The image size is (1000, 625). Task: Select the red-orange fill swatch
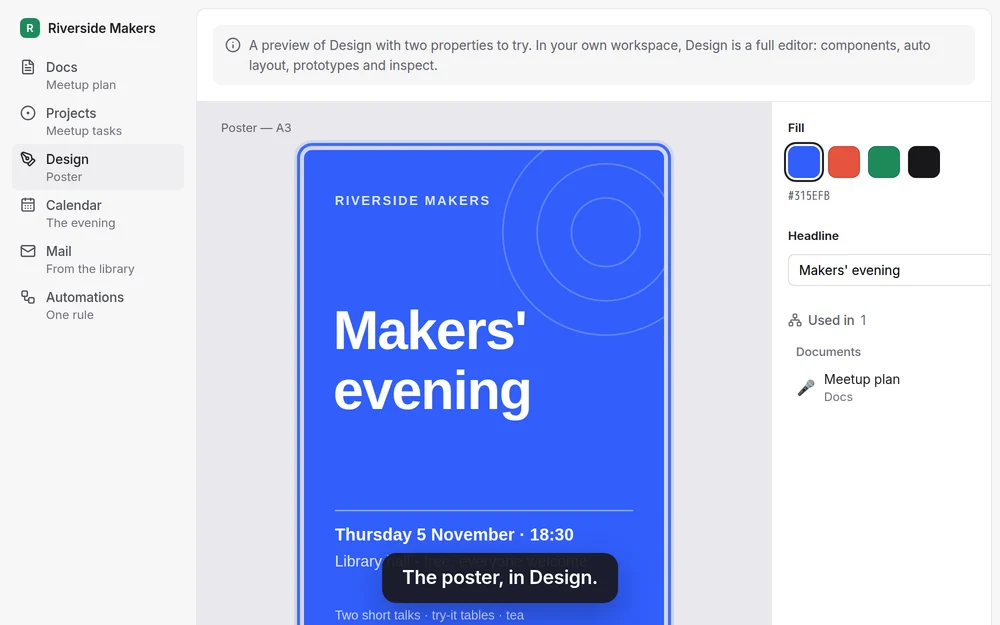[844, 162]
